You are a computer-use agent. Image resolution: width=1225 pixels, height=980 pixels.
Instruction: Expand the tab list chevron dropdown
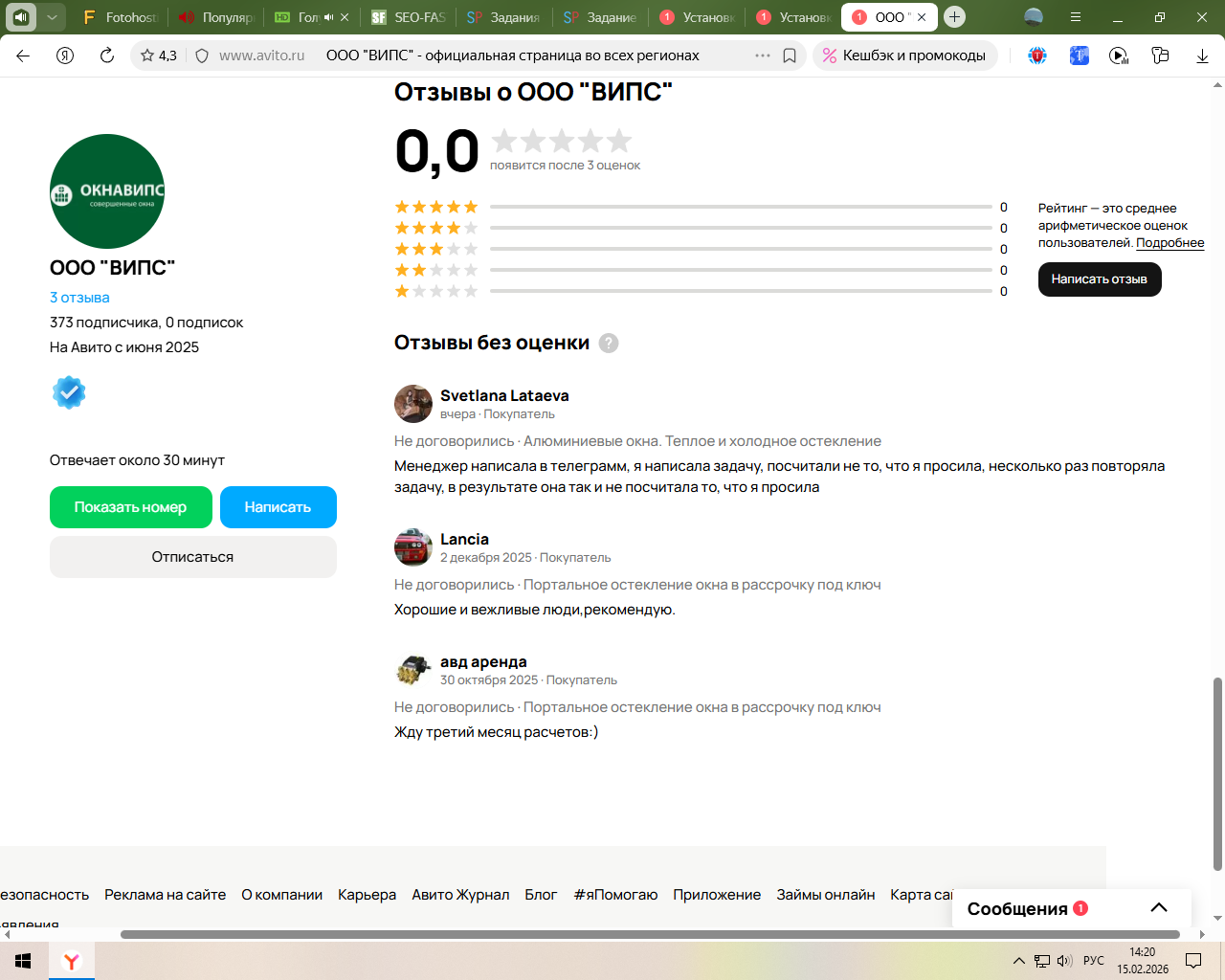click(53, 17)
